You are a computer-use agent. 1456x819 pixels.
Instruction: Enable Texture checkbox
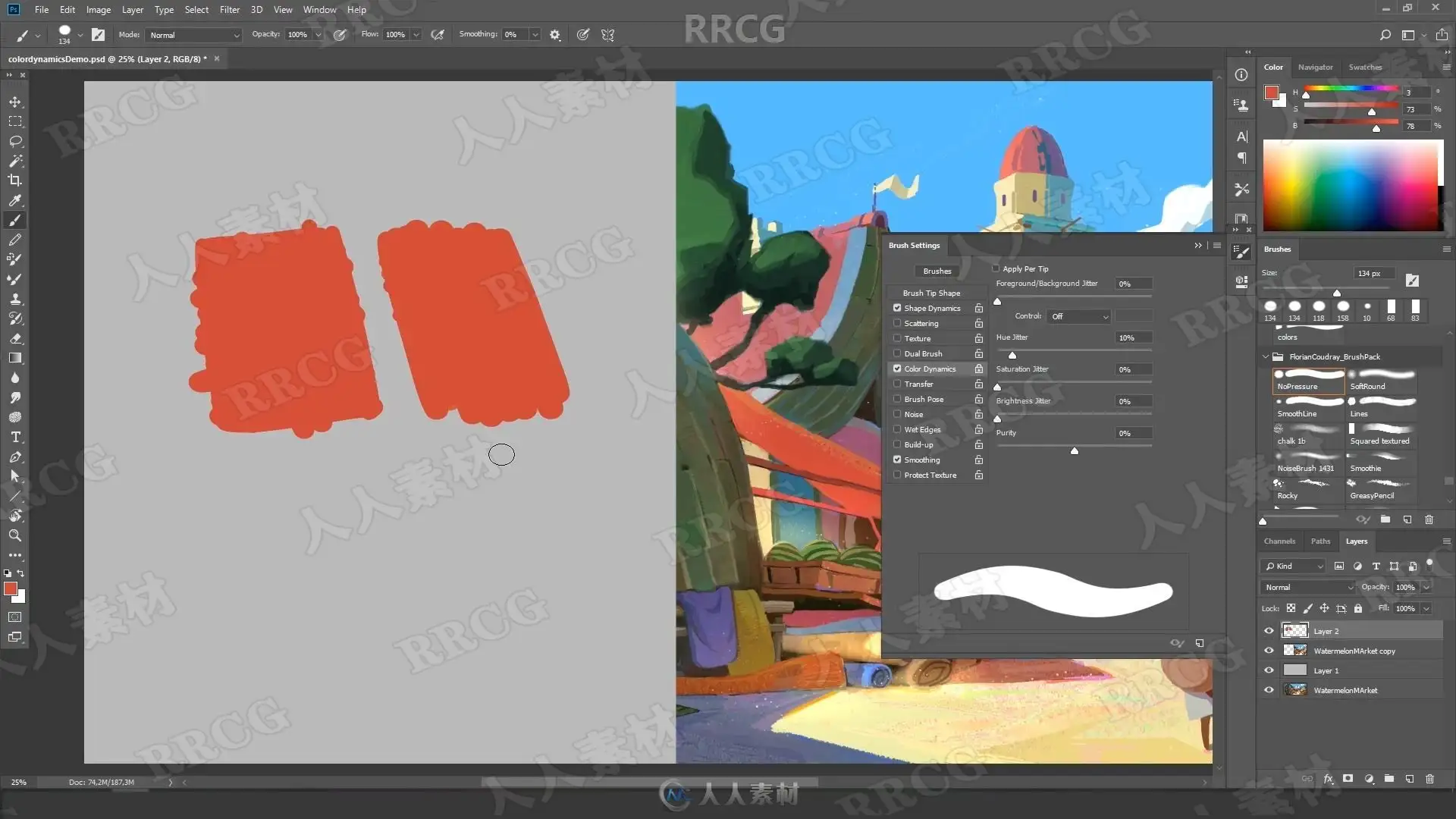[x=897, y=338]
